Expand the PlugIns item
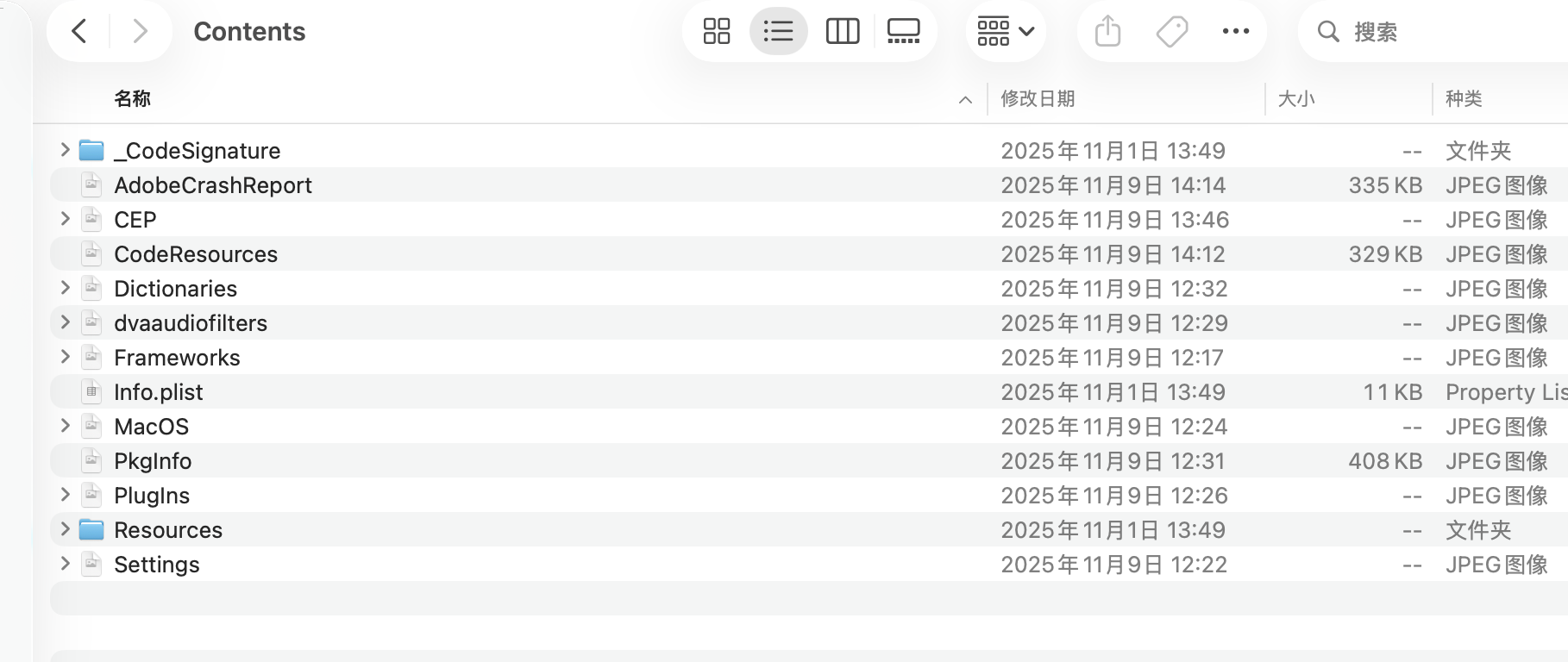The image size is (1568, 662). [65, 495]
